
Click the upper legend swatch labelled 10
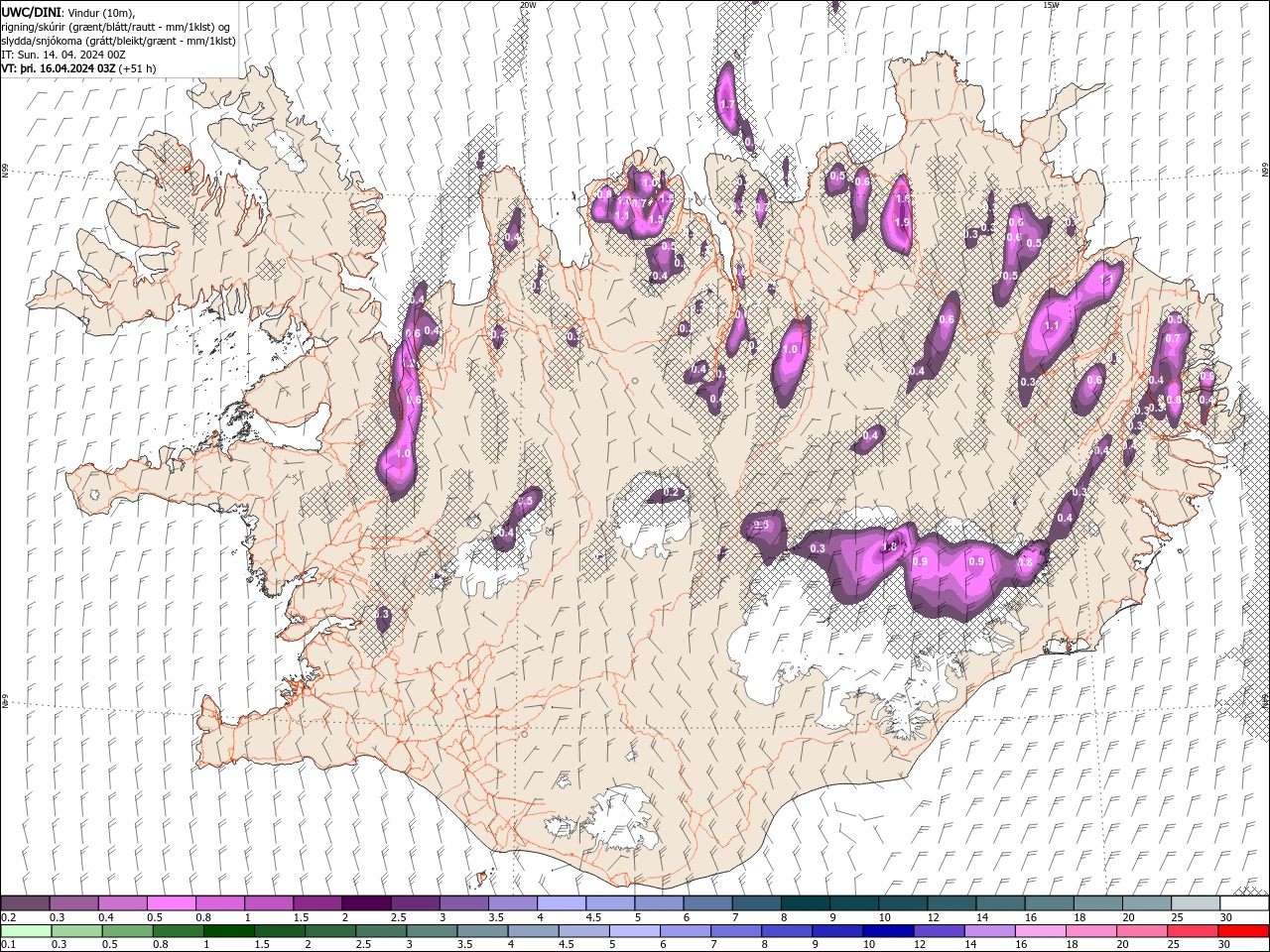pyautogui.click(x=903, y=903)
